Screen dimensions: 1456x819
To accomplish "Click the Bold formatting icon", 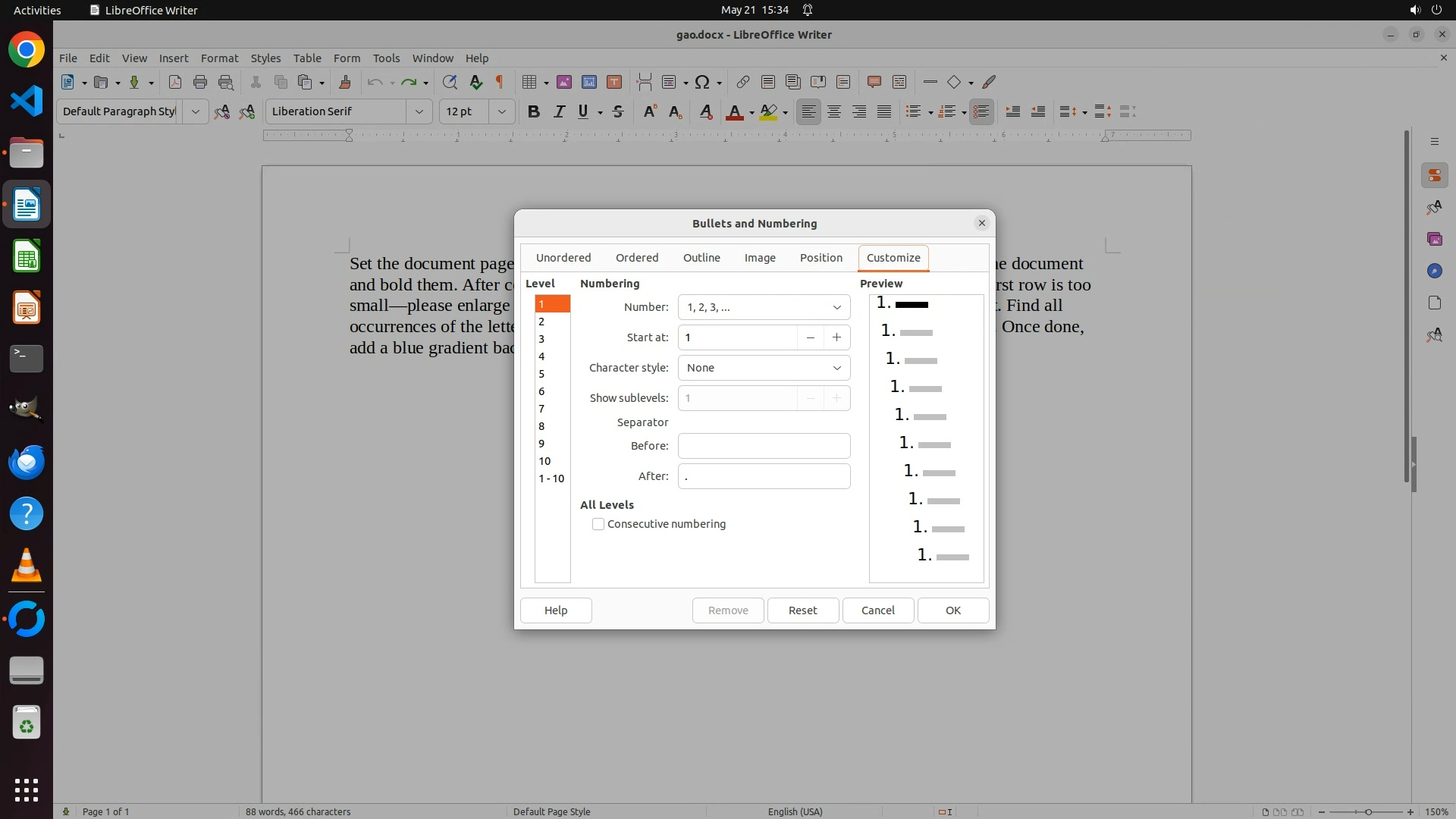I will [534, 111].
